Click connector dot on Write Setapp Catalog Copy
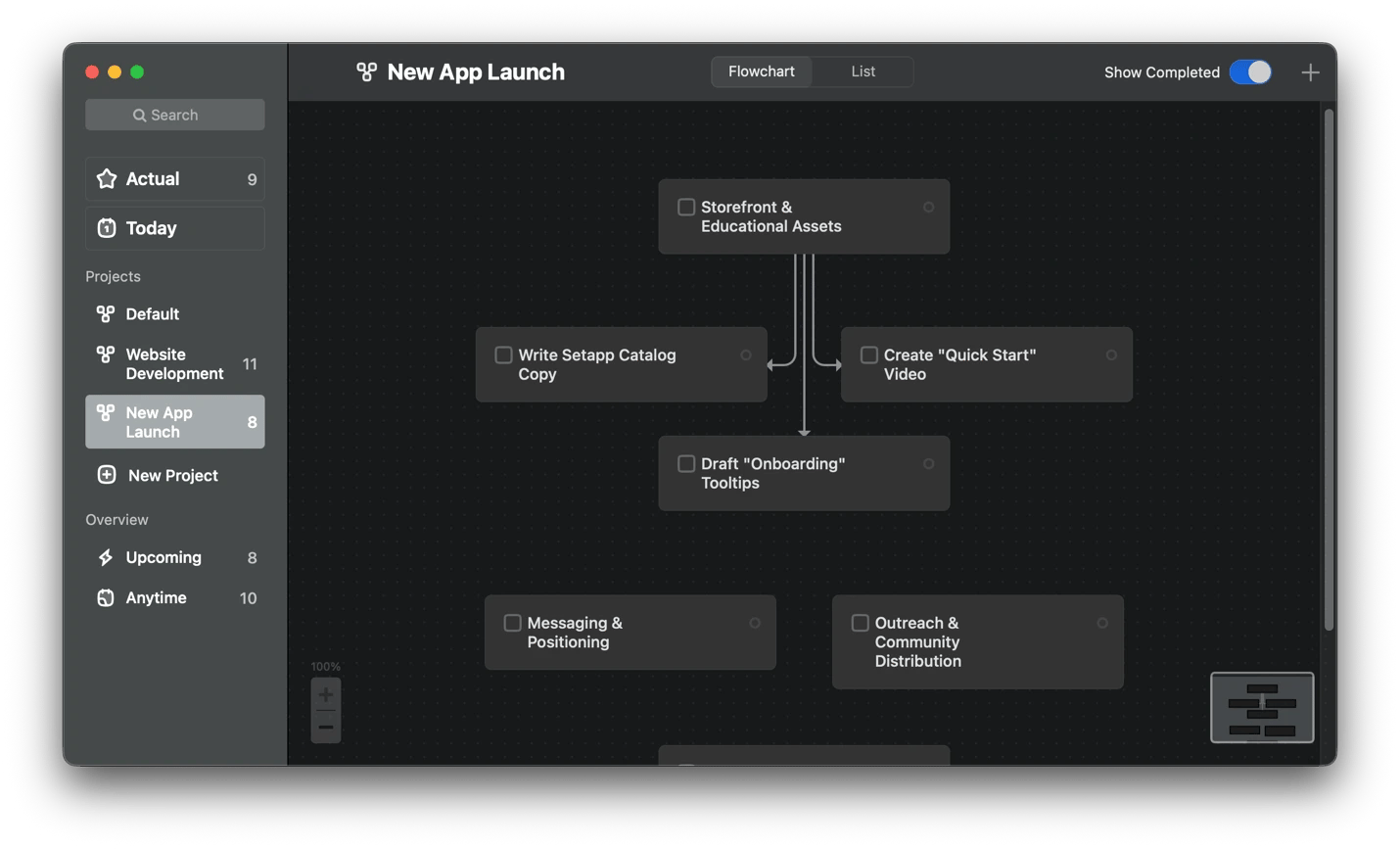The height and width of the screenshot is (849, 1400). [x=746, y=355]
